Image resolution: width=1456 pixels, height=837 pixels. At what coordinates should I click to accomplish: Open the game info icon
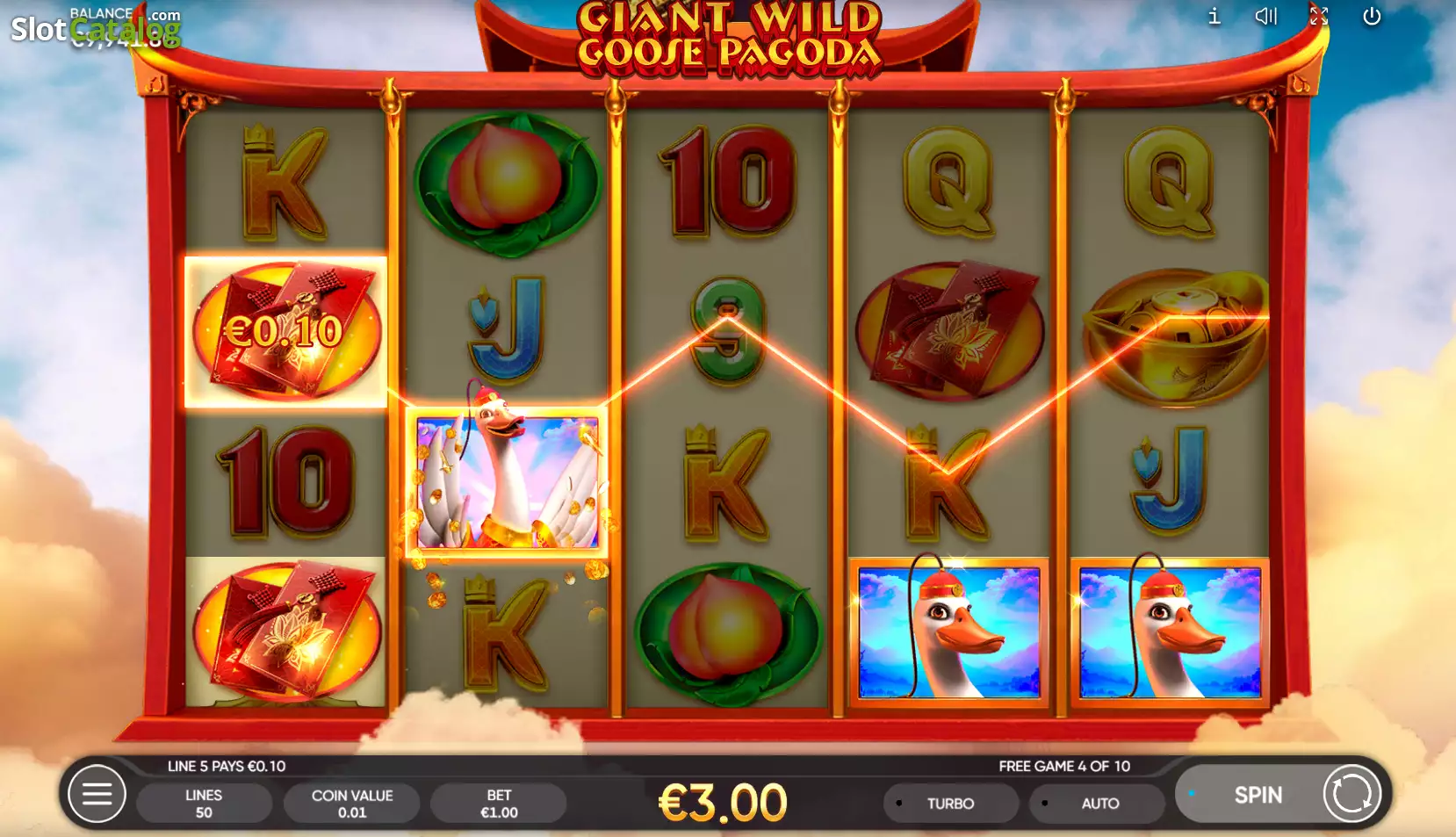coord(1215,16)
